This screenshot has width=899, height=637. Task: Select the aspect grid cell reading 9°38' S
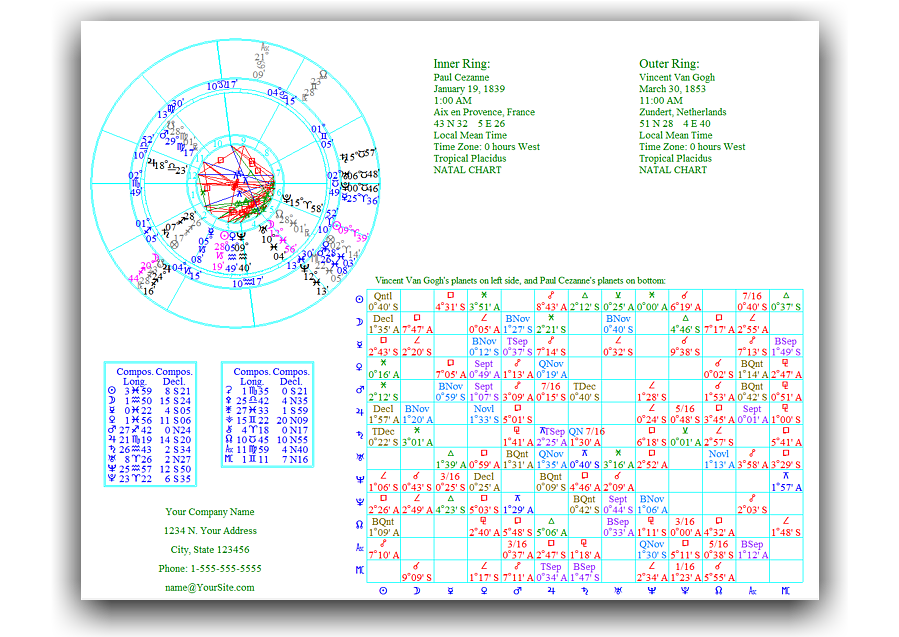685,346
